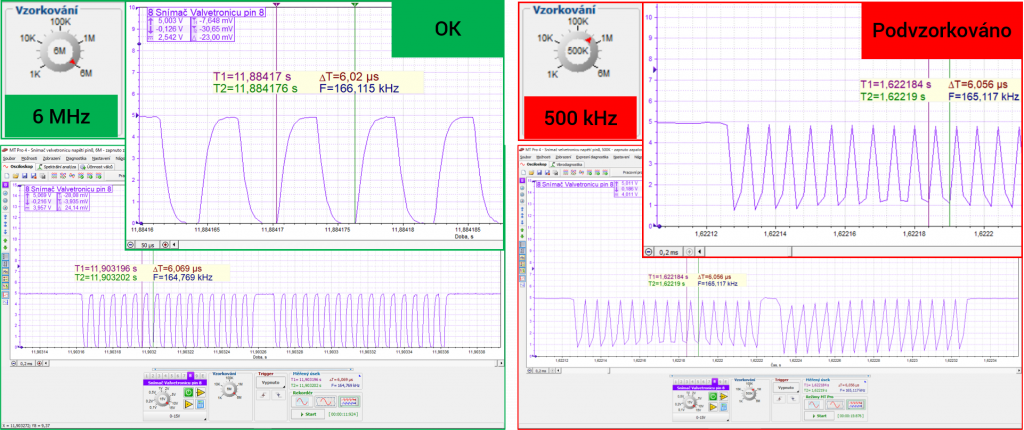The image size is (1024, 430).
Task: Click the falling edge trigger icon
Action: tap(277, 397)
